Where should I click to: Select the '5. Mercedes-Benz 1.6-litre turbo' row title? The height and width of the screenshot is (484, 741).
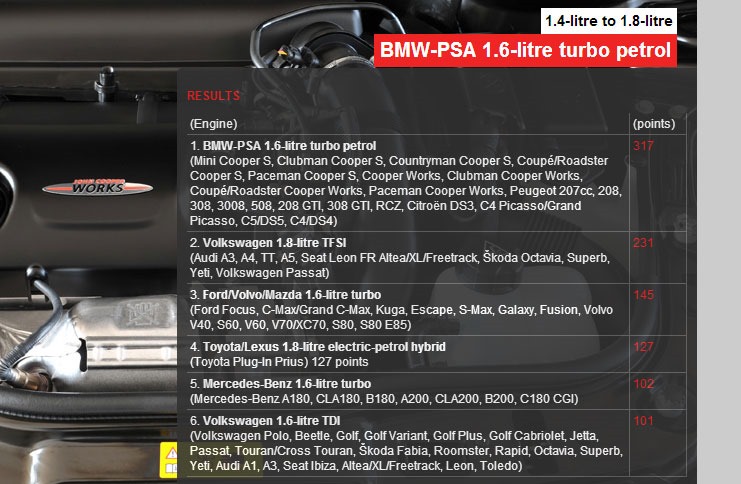point(280,384)
